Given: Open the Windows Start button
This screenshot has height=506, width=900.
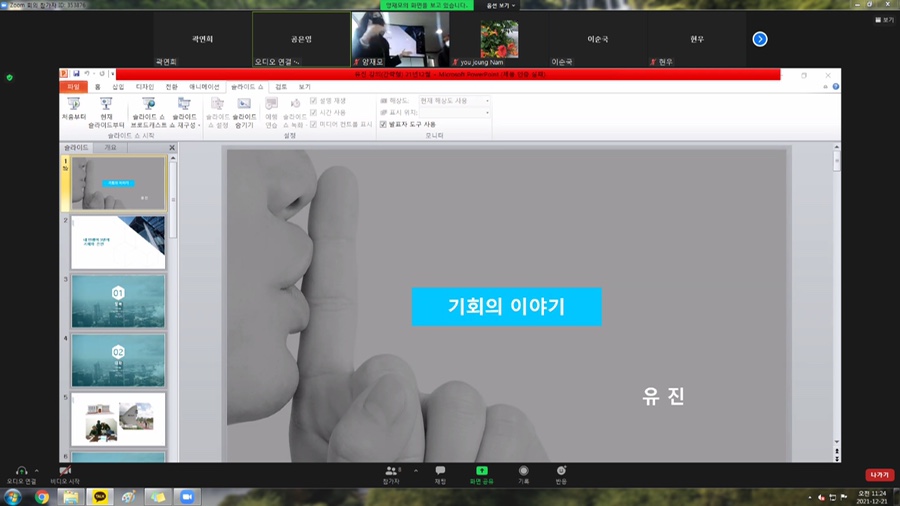Looking at the screenshot, I should pos(13,497).
